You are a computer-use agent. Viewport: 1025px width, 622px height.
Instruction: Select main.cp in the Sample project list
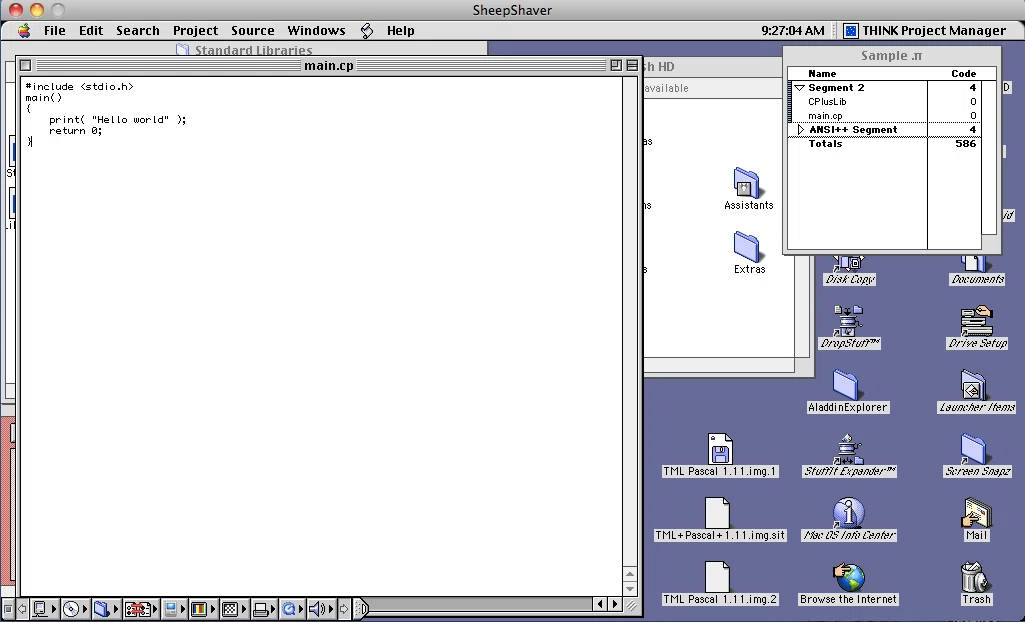[825, 116]
